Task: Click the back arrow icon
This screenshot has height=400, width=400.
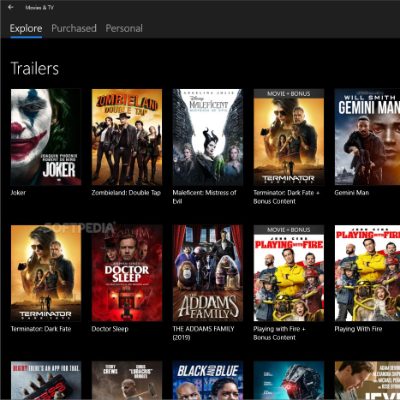Action: (x=11, y=7)
